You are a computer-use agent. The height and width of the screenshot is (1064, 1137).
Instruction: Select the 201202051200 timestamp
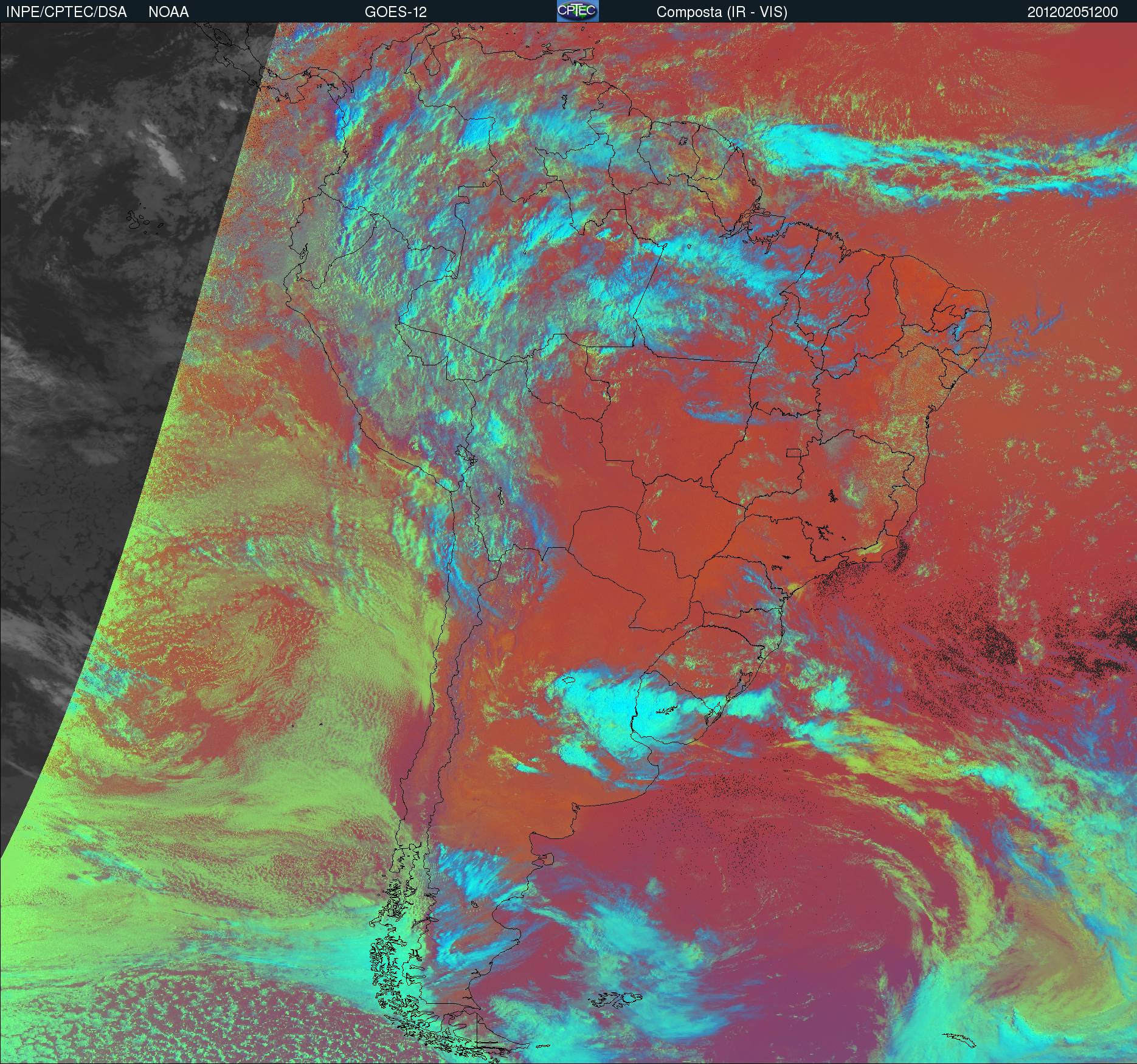point(1073,12)
